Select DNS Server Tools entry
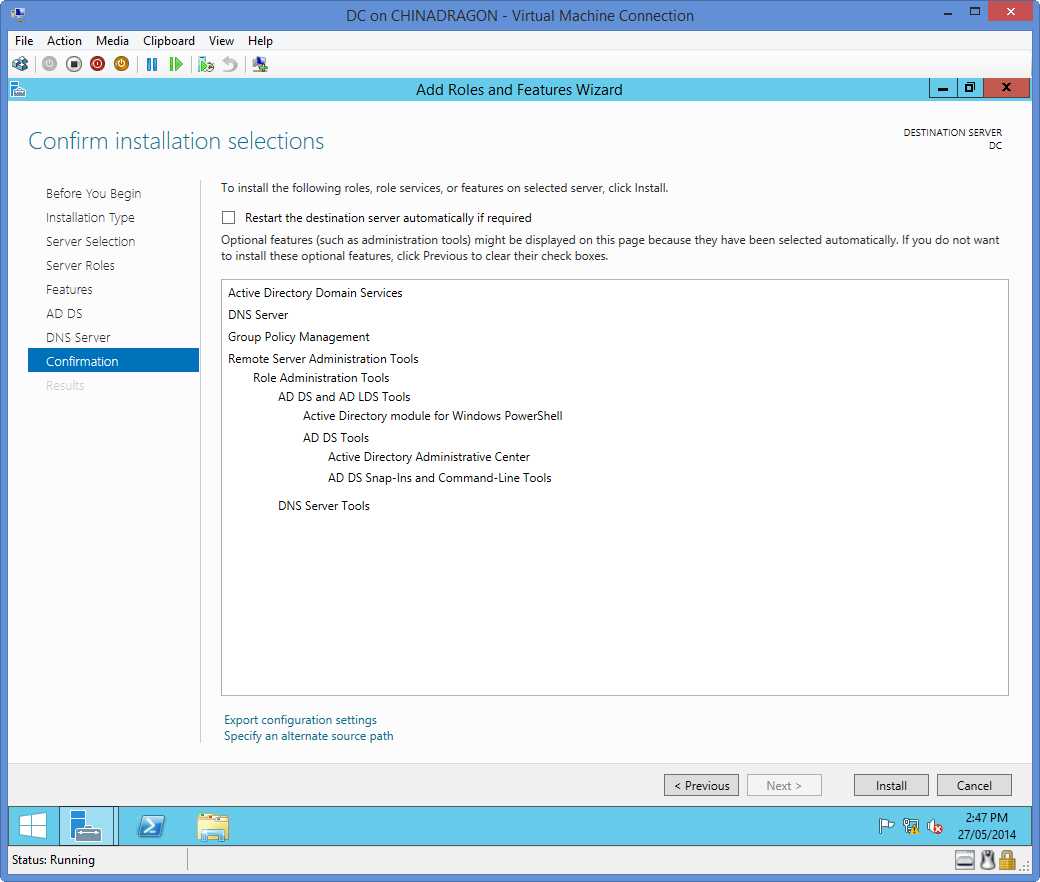 324,505
